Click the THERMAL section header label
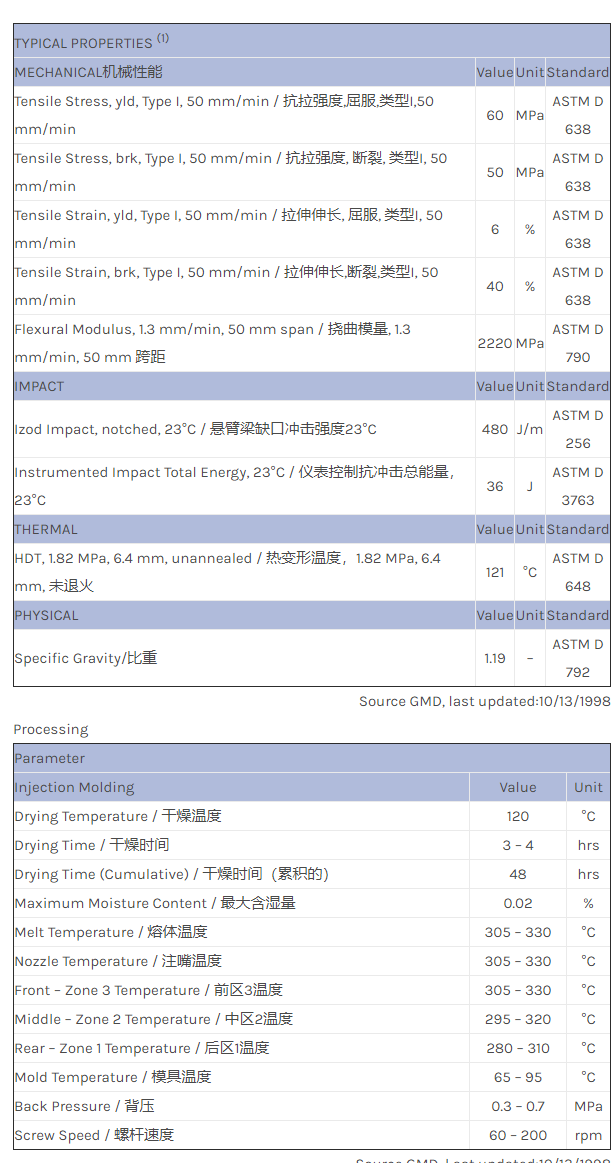This screenshot has width=616, height=1163. pos(45,529)
